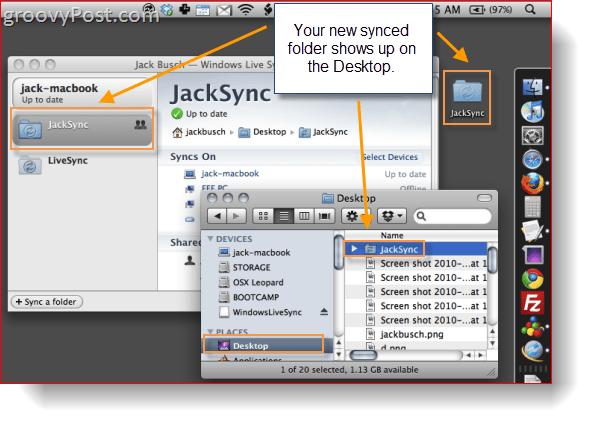Select the JackSync folder on the desktop
The image size is (597, 429).
[467, 98]
